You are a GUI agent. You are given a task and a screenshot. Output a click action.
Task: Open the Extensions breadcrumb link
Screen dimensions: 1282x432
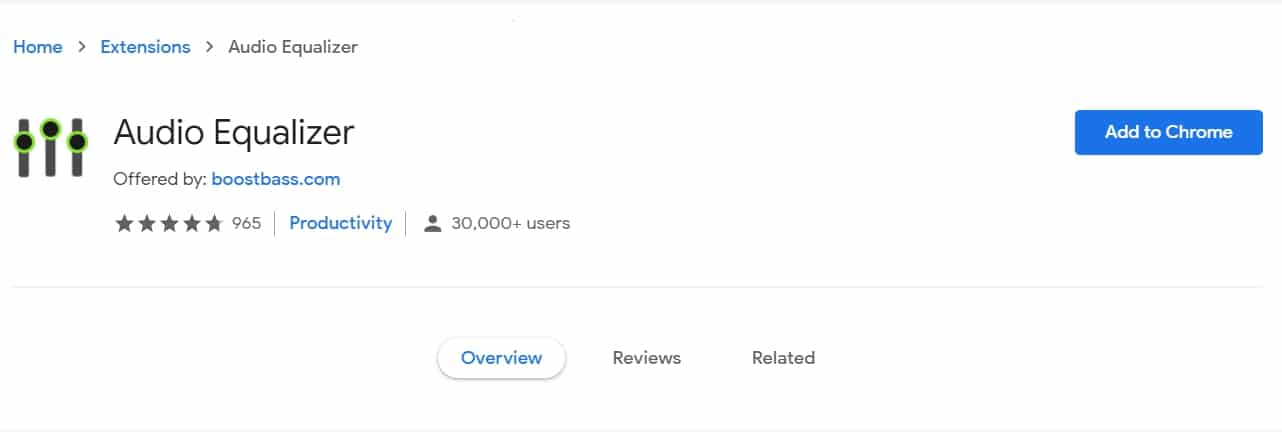coord(145,47)
